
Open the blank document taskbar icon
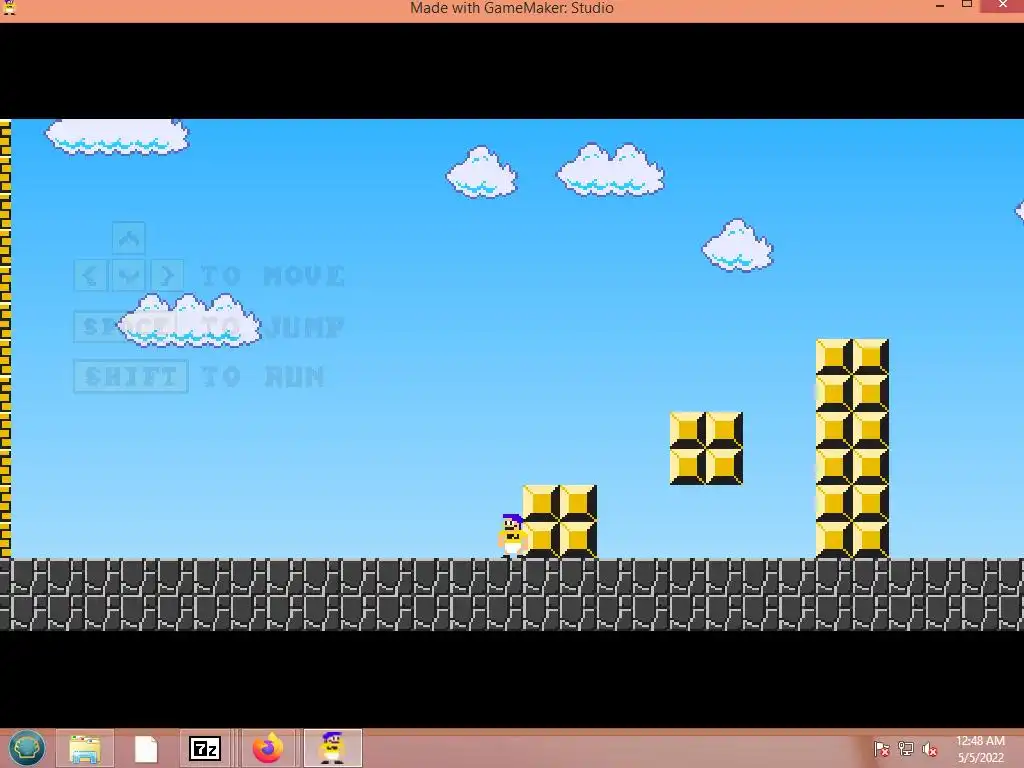click(x=146, y=748)
